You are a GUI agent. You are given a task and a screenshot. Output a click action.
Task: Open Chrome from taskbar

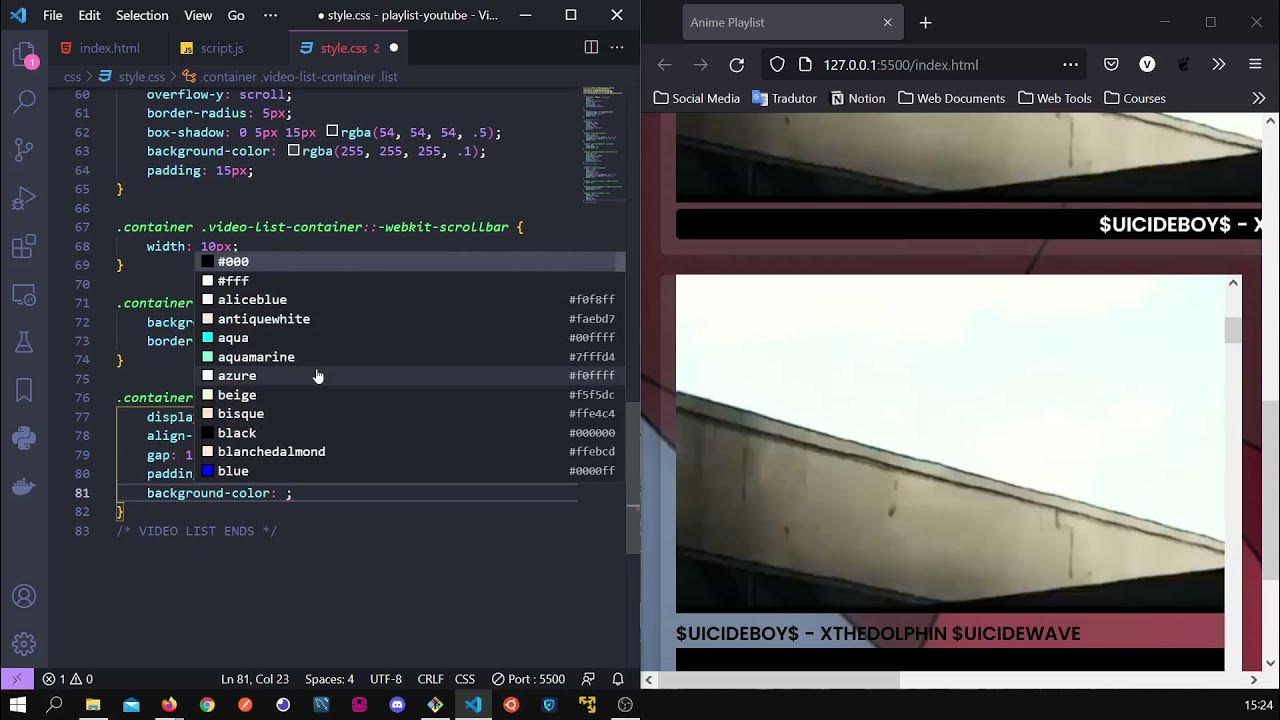[207, 705]
